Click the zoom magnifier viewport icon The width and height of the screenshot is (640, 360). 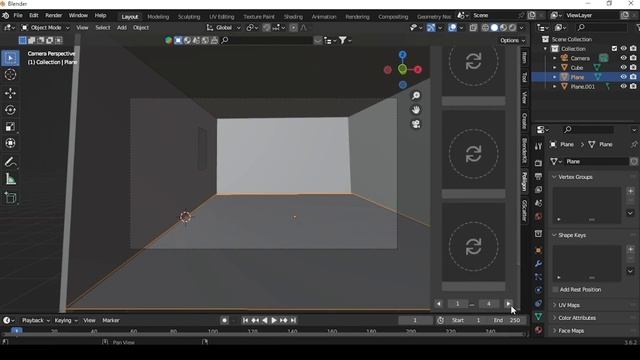click(x=416, y=95)
